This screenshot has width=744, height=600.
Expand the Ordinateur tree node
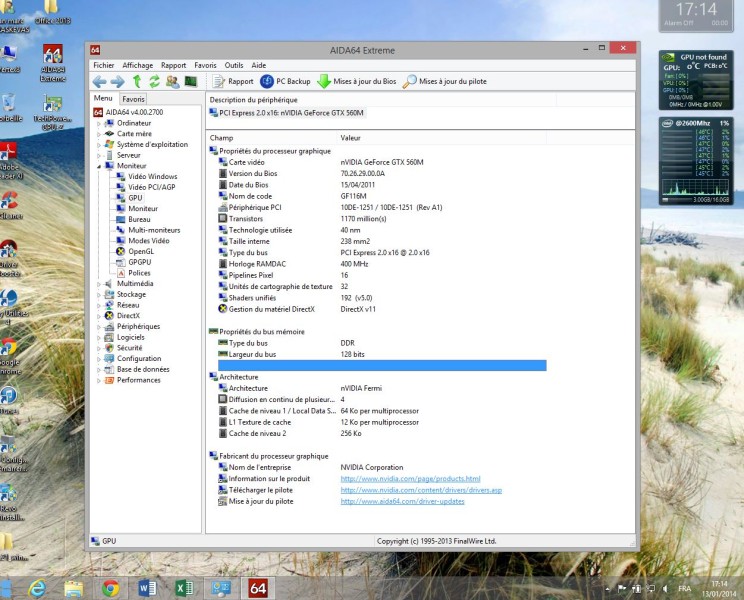[99, 123]
